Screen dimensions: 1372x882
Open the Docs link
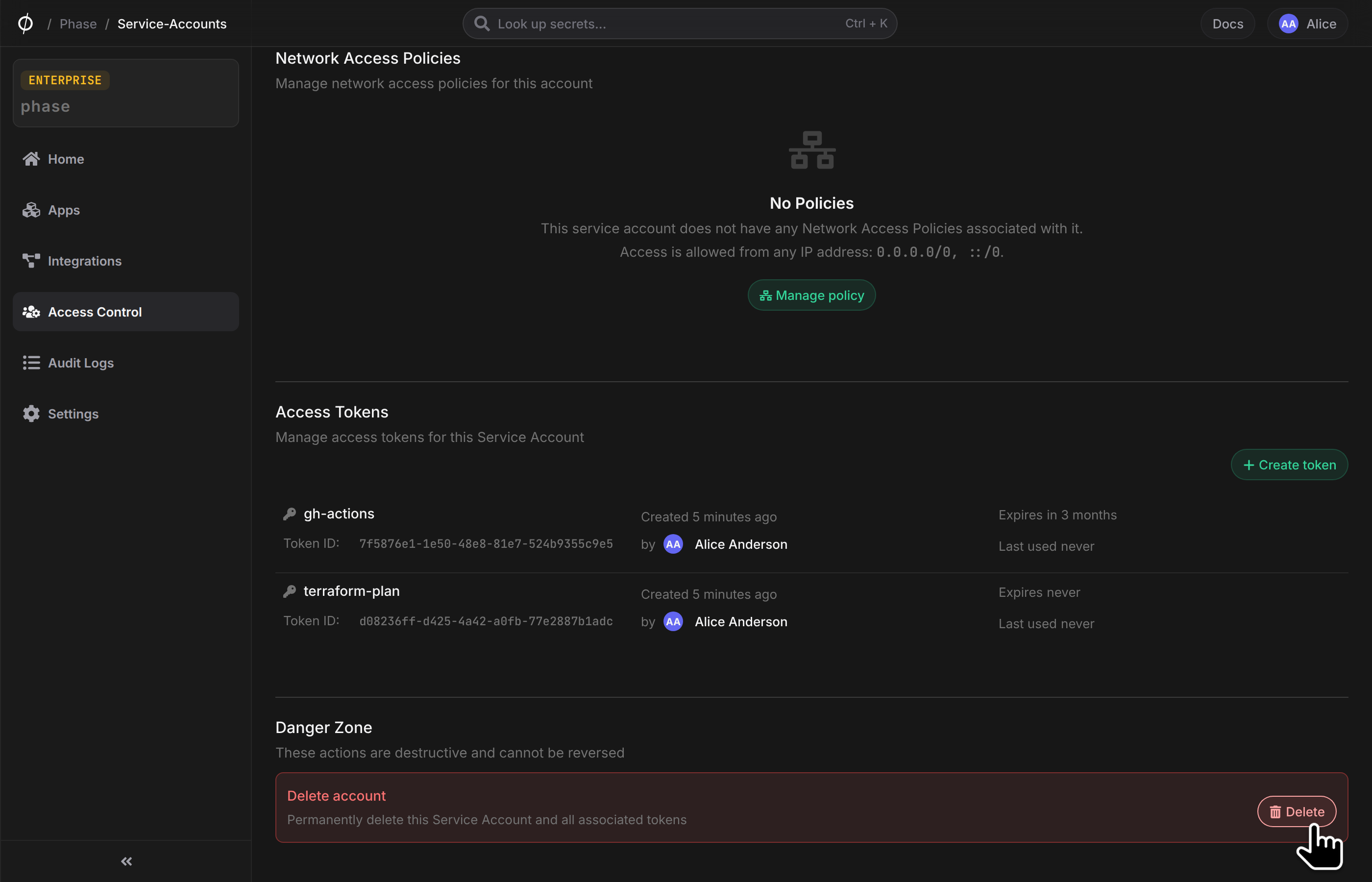[x=1227, y=24]
